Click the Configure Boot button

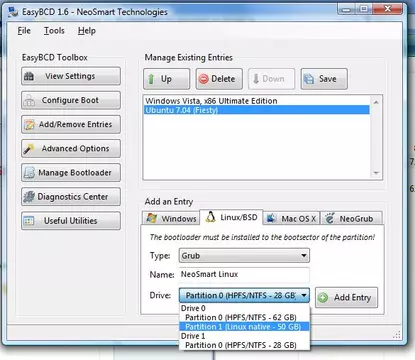coord(71,100)
